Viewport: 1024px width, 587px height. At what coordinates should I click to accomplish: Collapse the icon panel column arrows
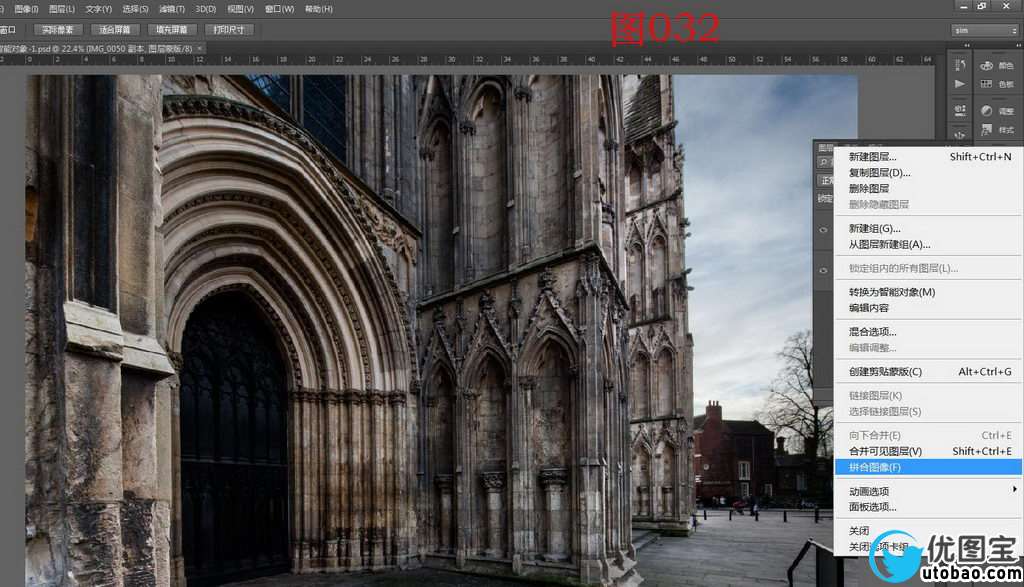(x=967, y=46)
